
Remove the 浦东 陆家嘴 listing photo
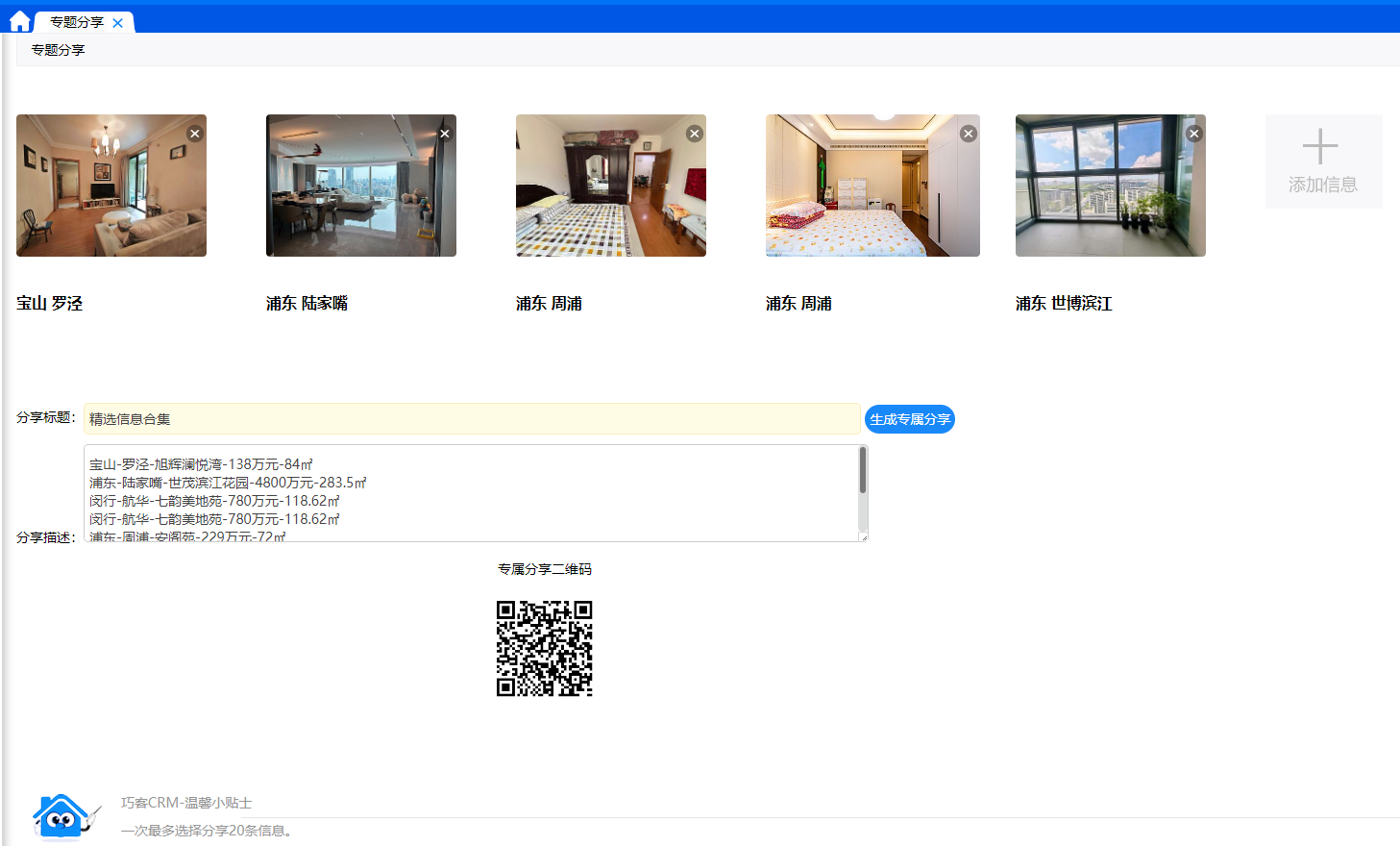point(445,134)
